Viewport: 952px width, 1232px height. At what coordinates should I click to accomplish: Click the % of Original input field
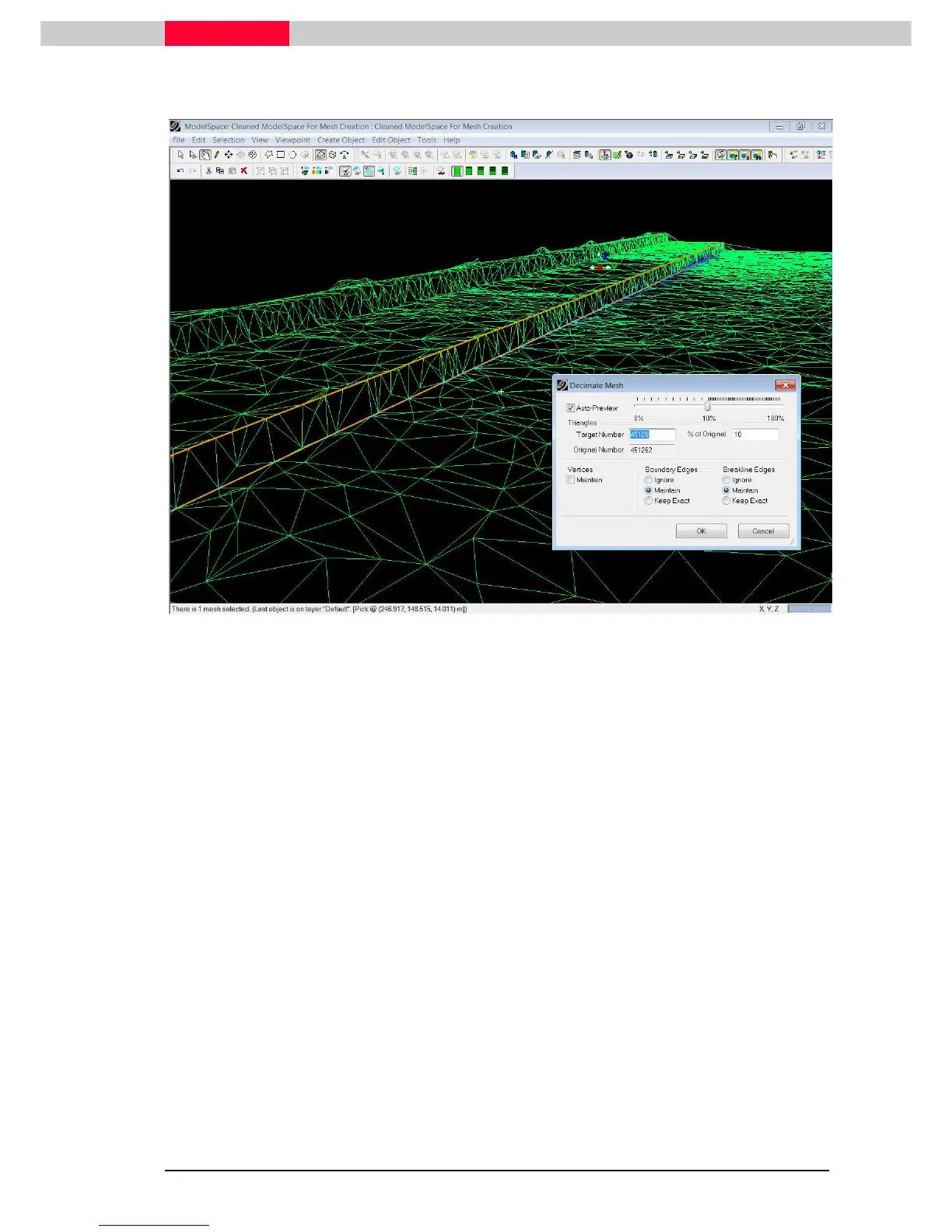755,435
